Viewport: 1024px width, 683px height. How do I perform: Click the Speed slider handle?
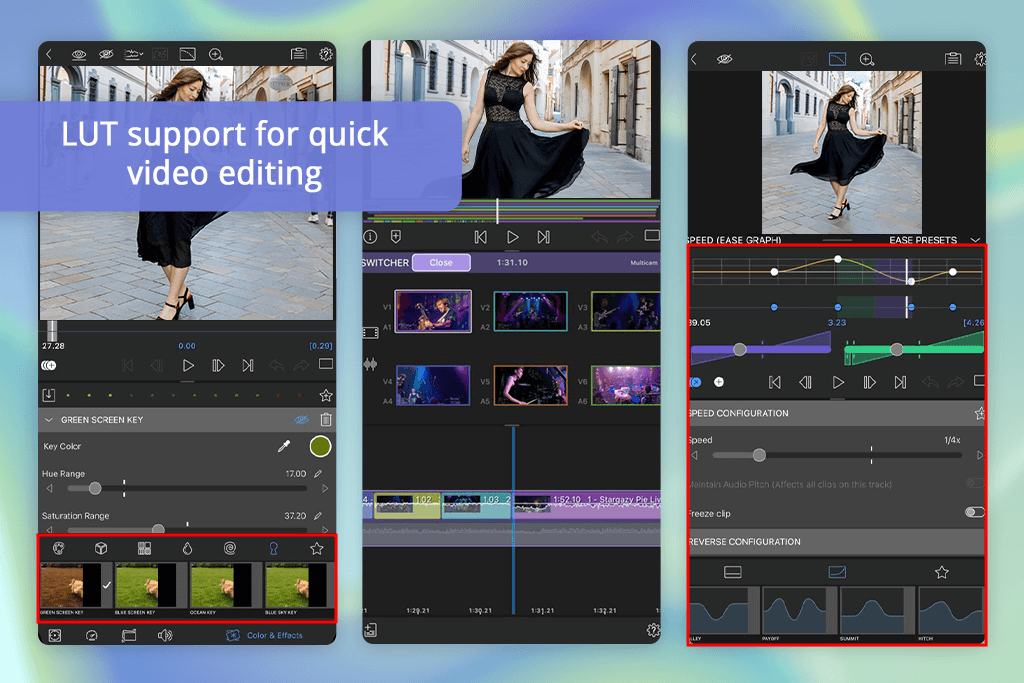click(x=759, y=455)
